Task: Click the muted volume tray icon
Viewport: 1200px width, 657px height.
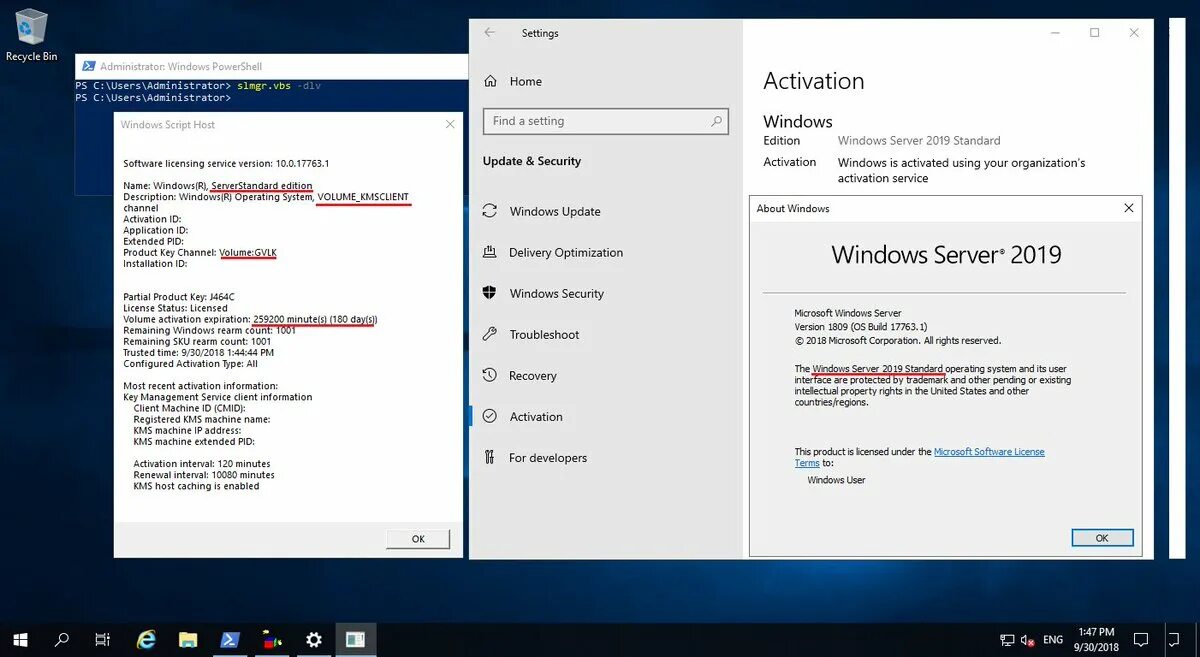Action: [1027, 640]
